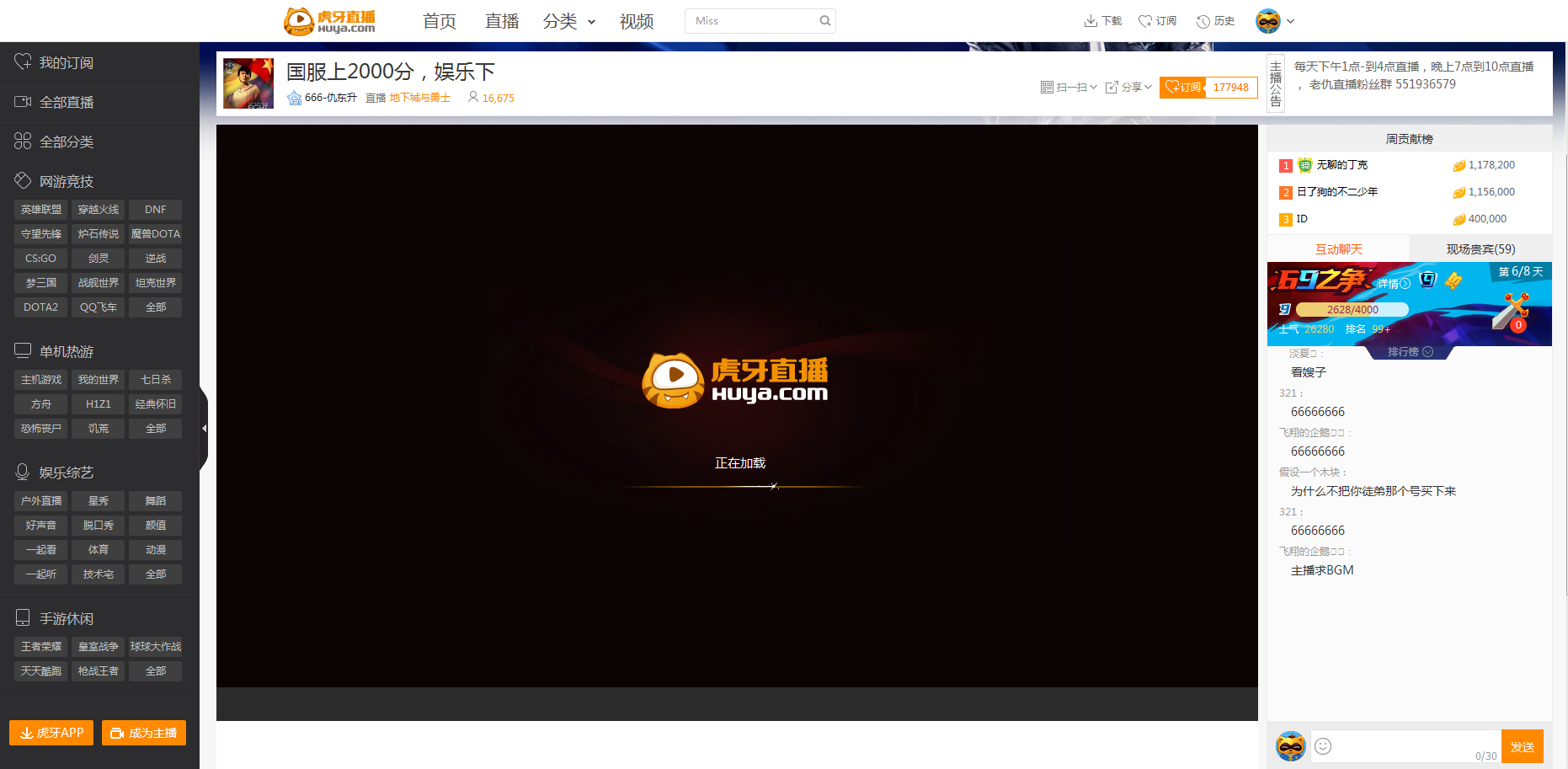Click the streamer name 666-仇东升

click(331, 98)
